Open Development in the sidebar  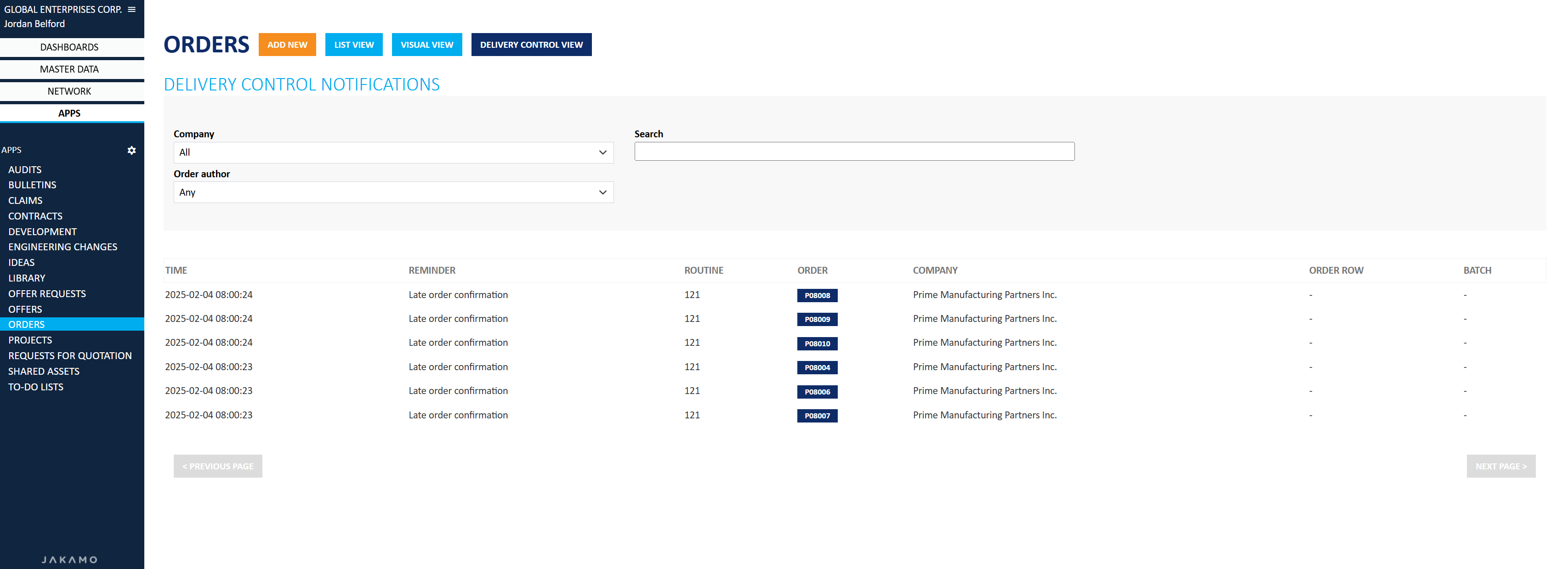coord(43,232)
